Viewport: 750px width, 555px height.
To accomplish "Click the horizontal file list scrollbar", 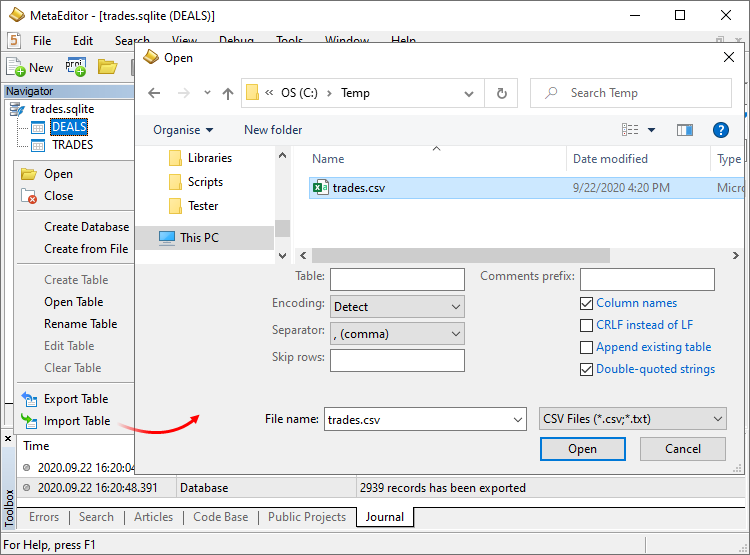I will point(461,255).
